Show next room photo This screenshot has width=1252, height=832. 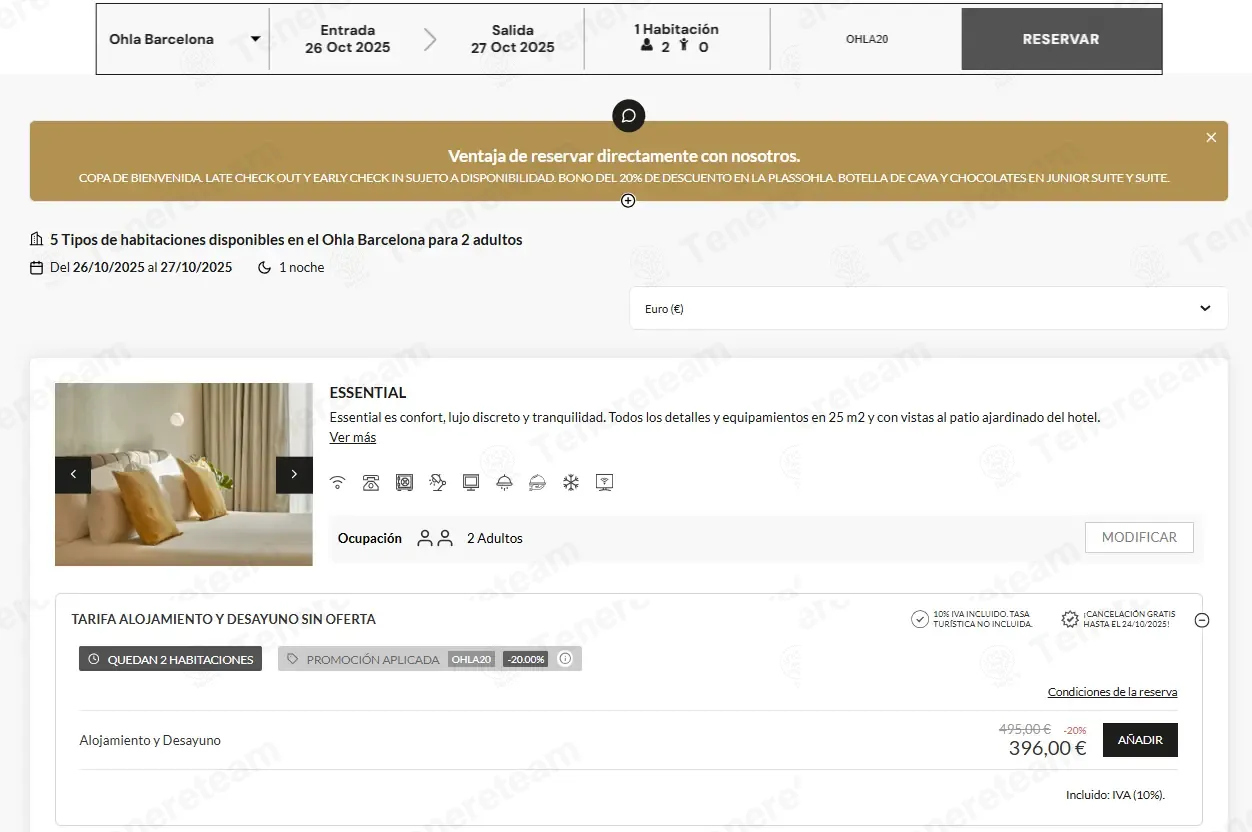pos(294,475)
